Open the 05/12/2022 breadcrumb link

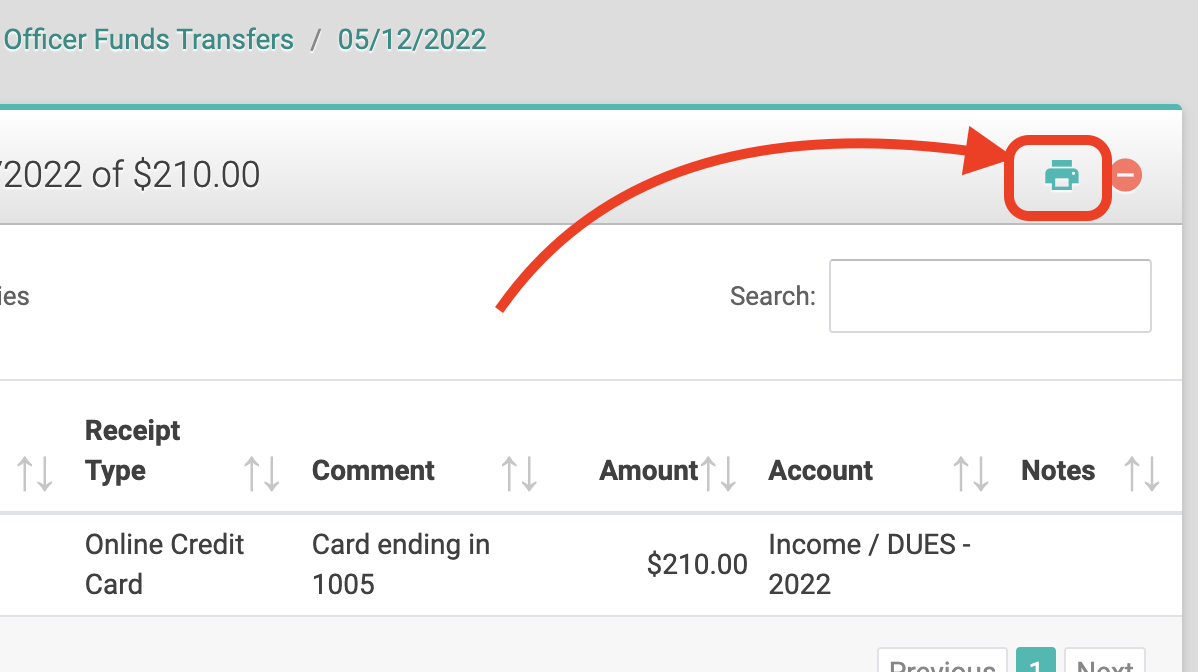pyautogui.click(x=412, y=40)
